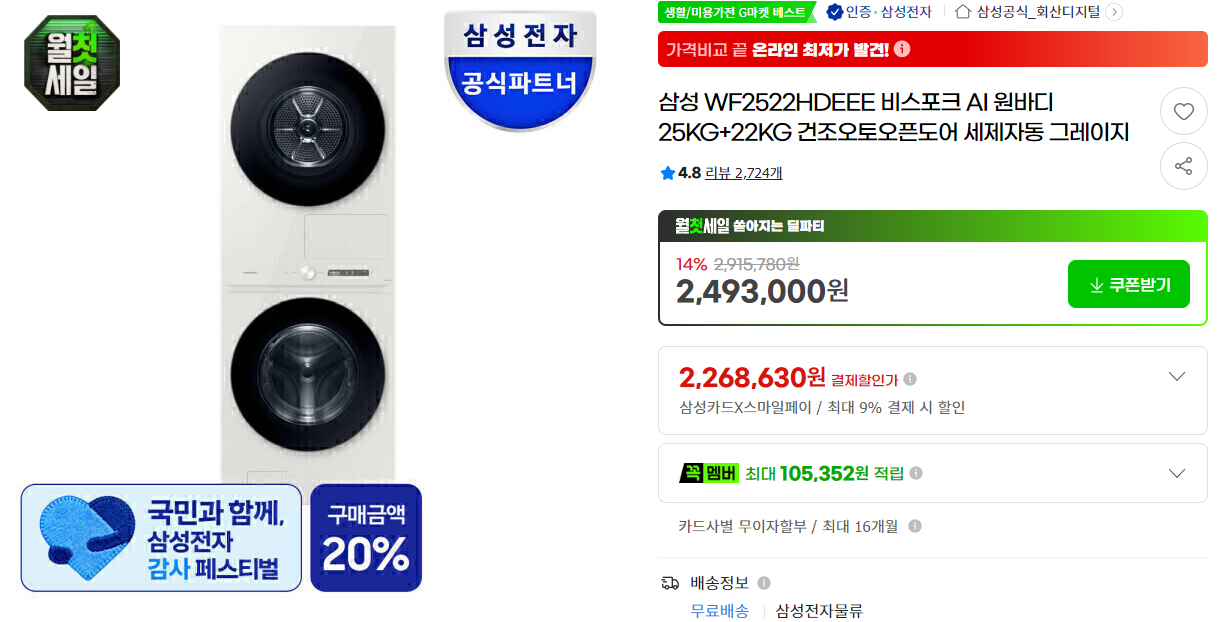
Task: Click 국민과 함께 삼성전자 감사 페스티벌 banner
Action: (161, 538)
